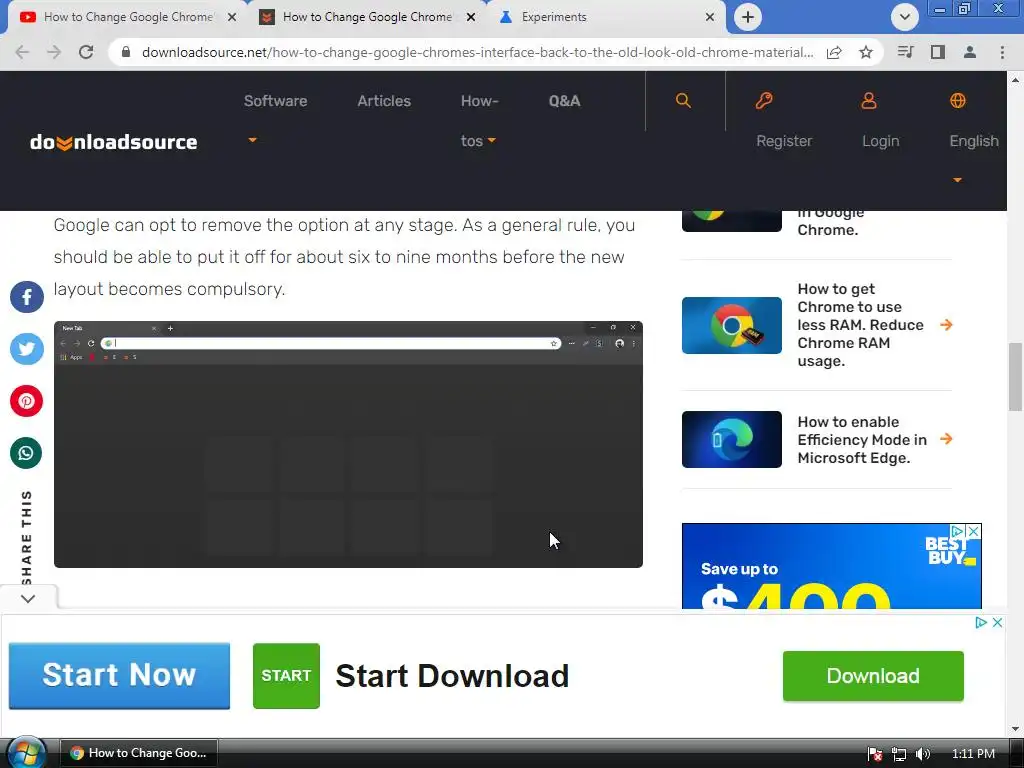Screen dimensions: 1024x768
Task: Click the Start Now ad button
Action: point(120,676)
